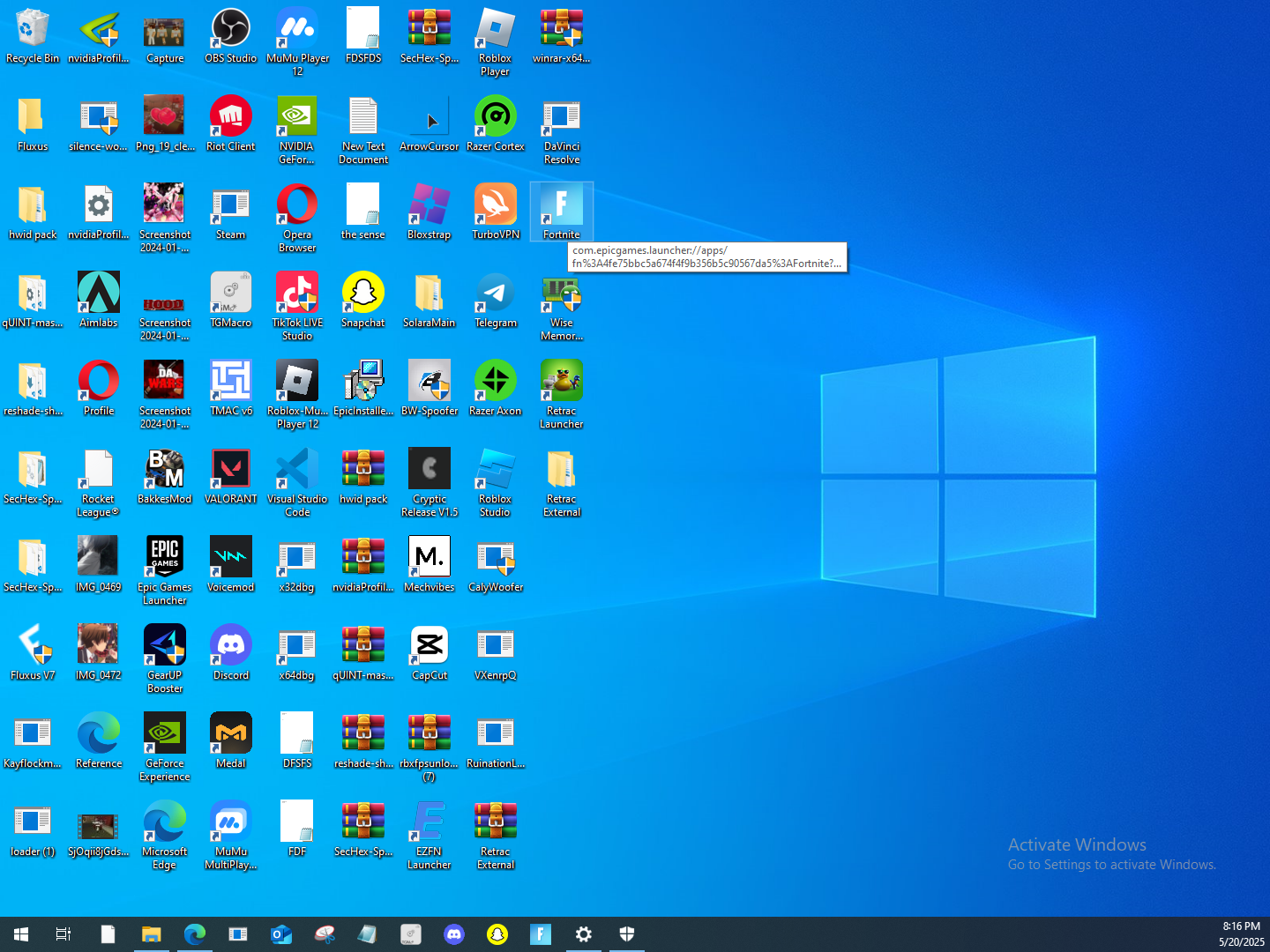Viewport: 1270px width, 952px height.
Task: Select the VALORANT desktop shortcut
Action: click(231, 472)
